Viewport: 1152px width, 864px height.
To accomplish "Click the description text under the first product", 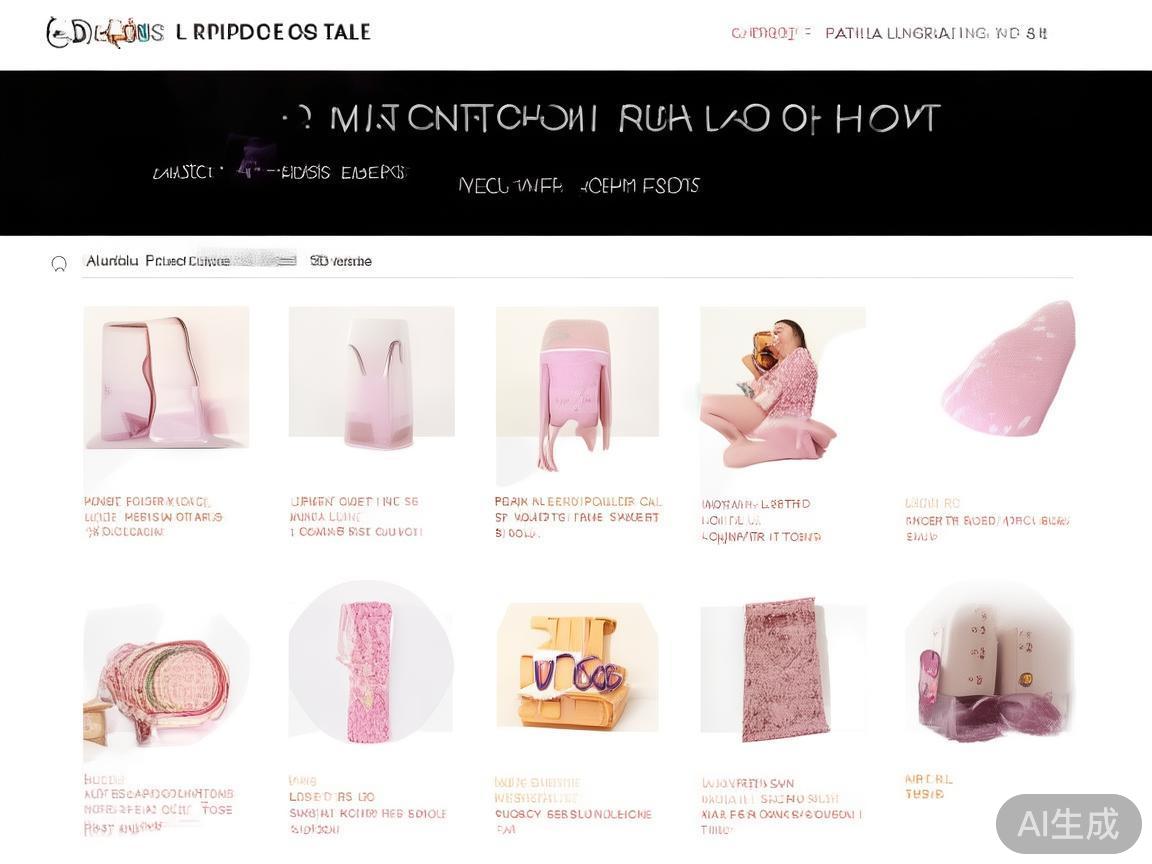I will click(x=153, y=516).
